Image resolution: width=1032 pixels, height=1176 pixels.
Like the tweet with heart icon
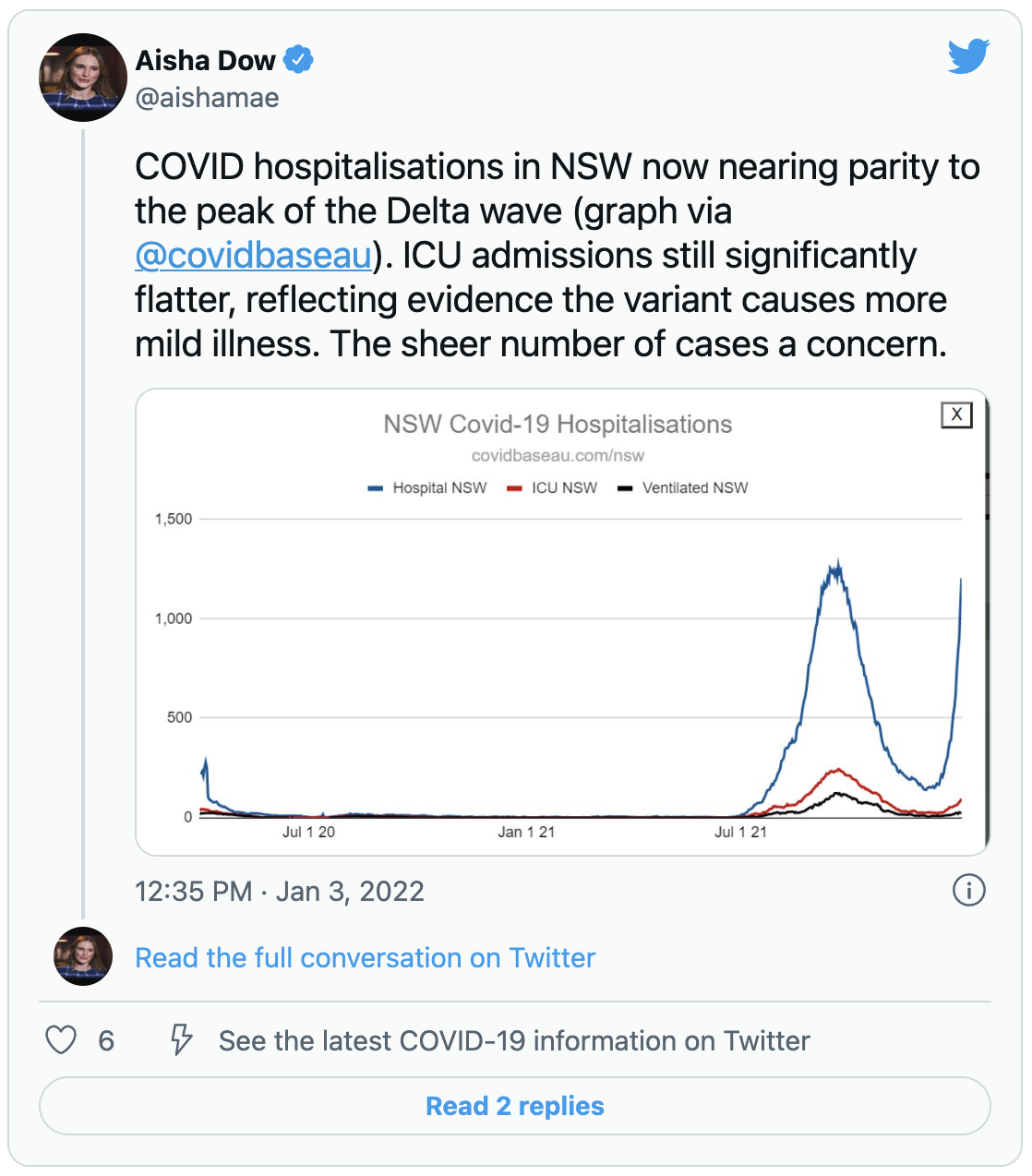point(61,1040)
